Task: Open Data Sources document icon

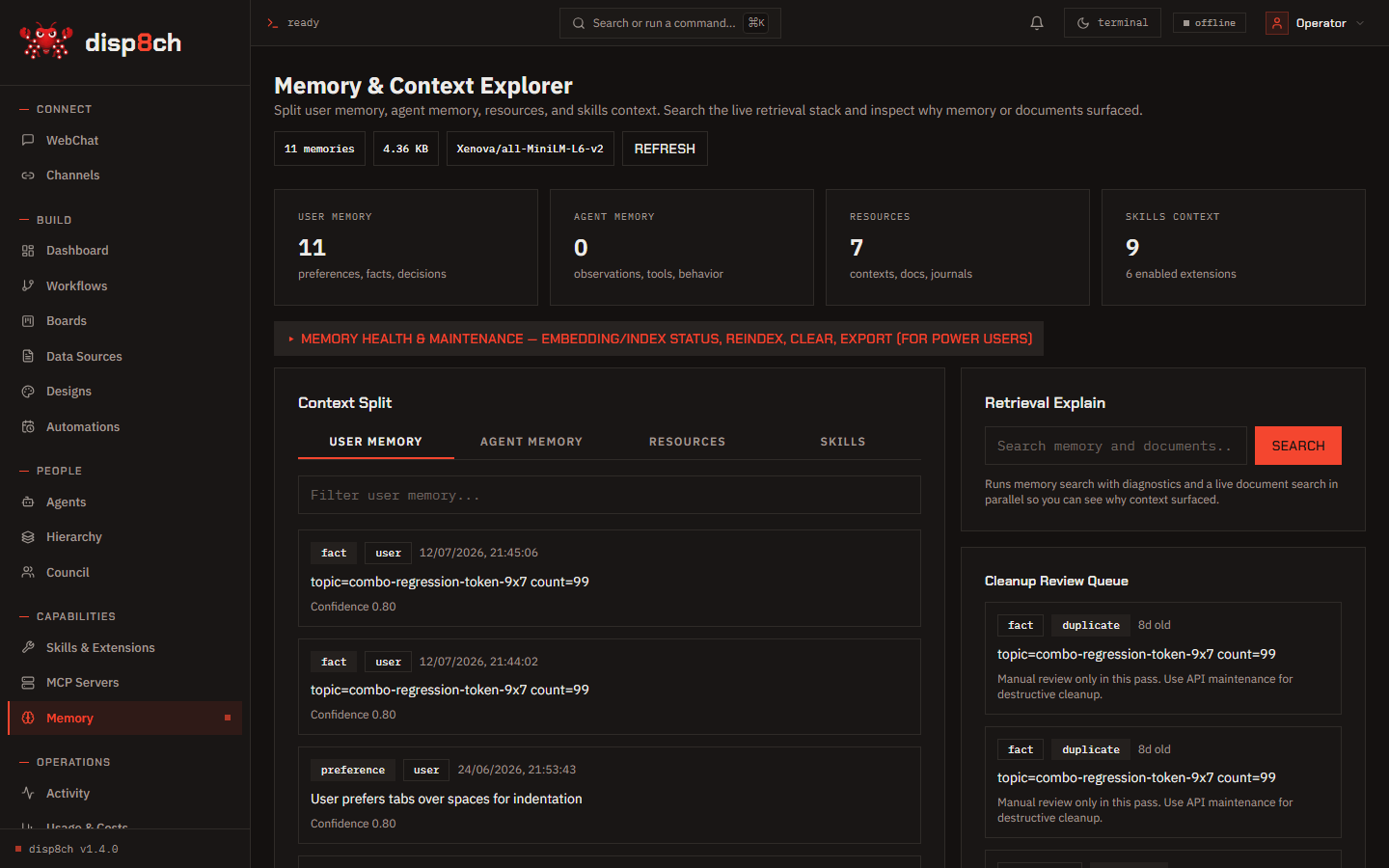Action: 28,356
